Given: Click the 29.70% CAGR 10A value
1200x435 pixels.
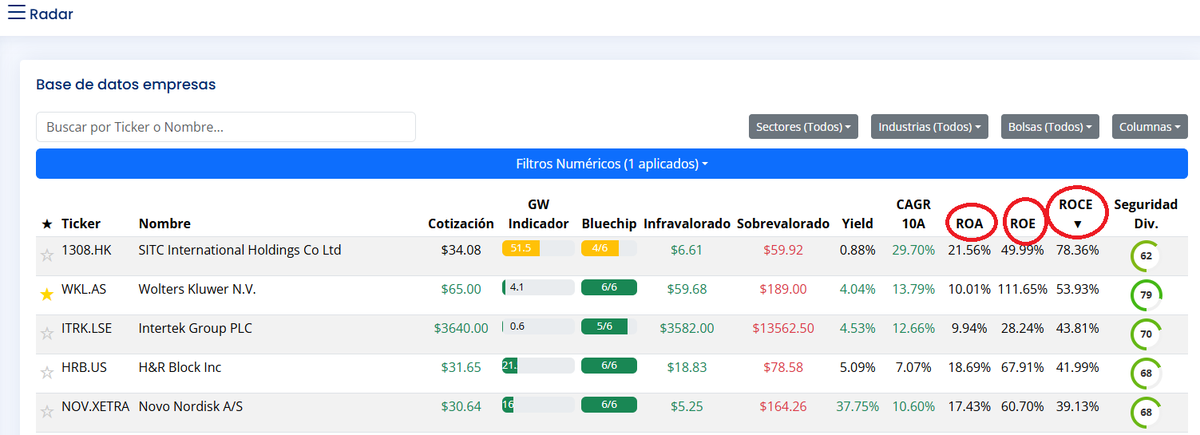Looking at the screenshot, I should [914, 249].
